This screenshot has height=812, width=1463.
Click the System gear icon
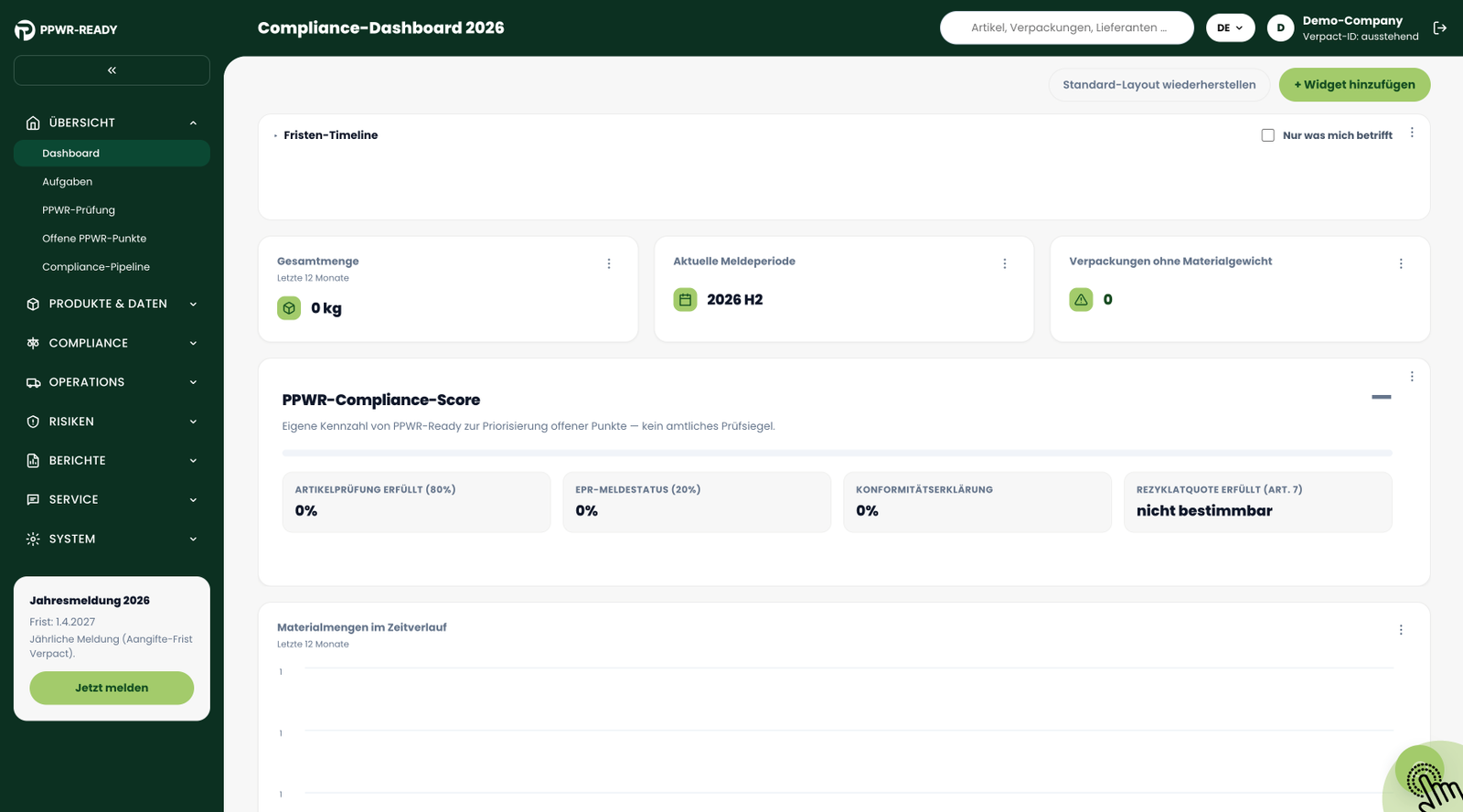tap(33, 539)
